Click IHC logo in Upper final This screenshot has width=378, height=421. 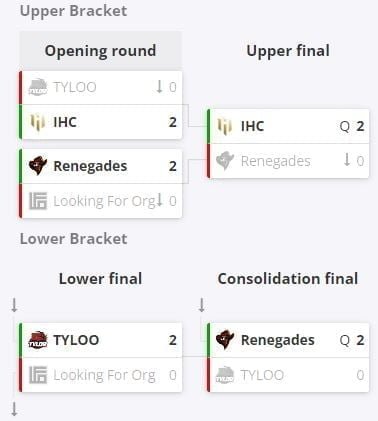tap(225, 127)
